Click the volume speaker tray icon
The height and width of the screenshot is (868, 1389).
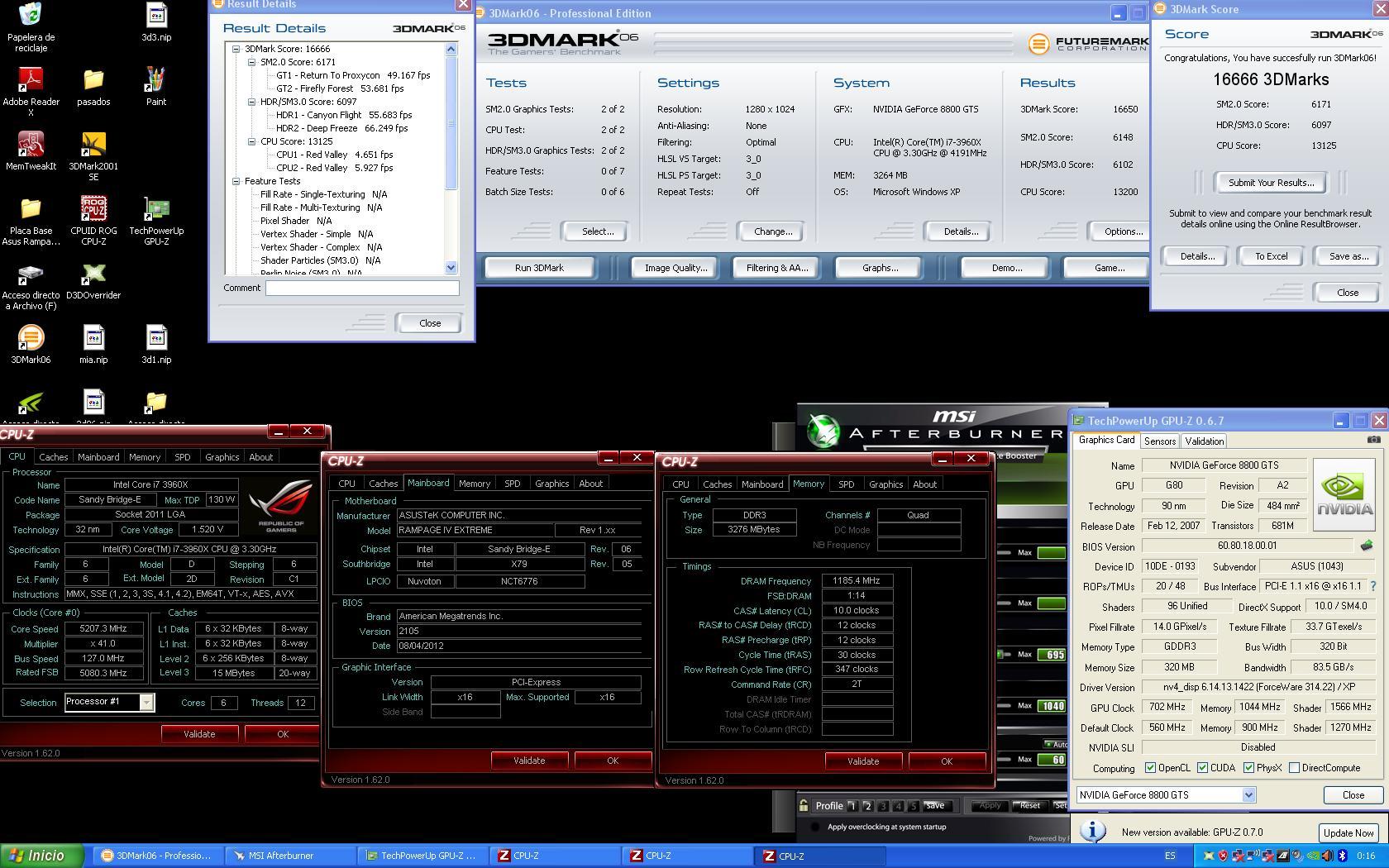click(x=1327, y=856)
